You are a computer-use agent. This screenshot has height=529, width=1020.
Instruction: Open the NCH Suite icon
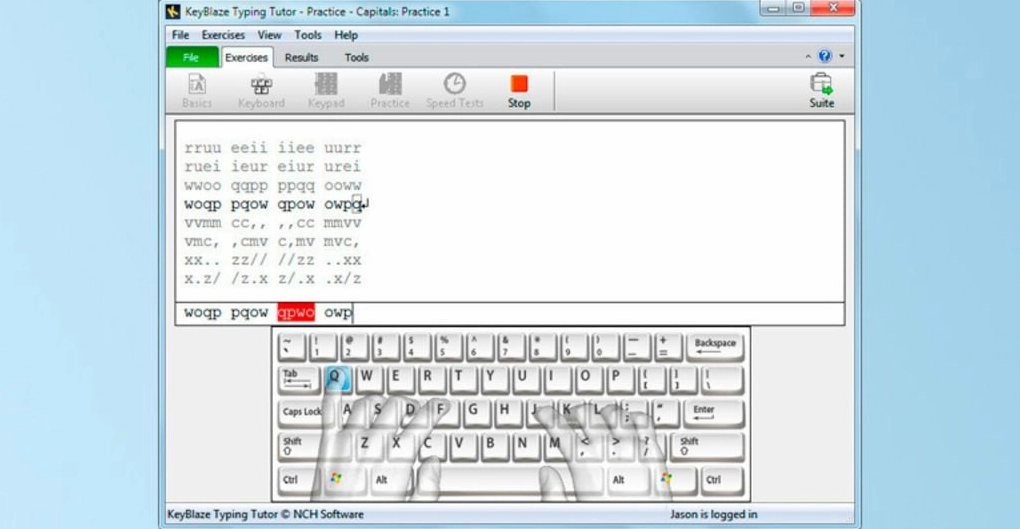click(x=822, y=90)
